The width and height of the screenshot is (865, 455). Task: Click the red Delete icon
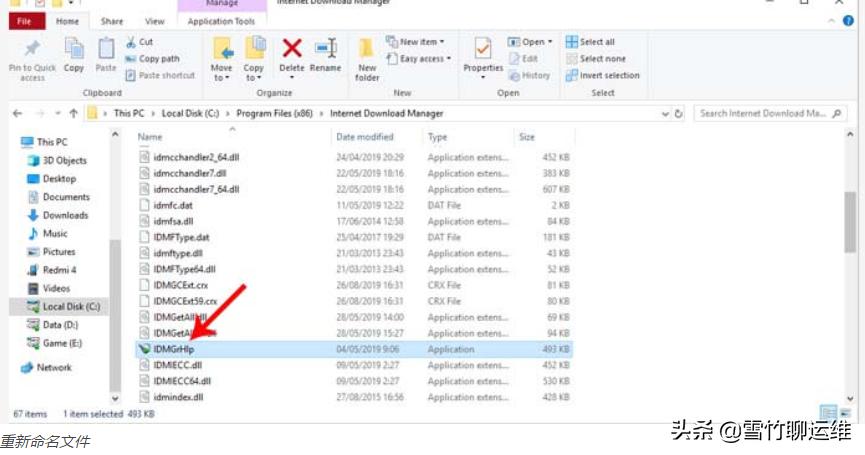tap(291, 50)
